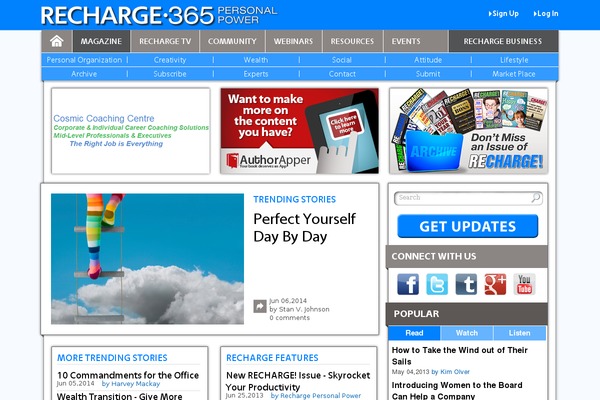Open 10 Commandments for the Office article
This screenshot has height=400, width=600.
(128, 375)
